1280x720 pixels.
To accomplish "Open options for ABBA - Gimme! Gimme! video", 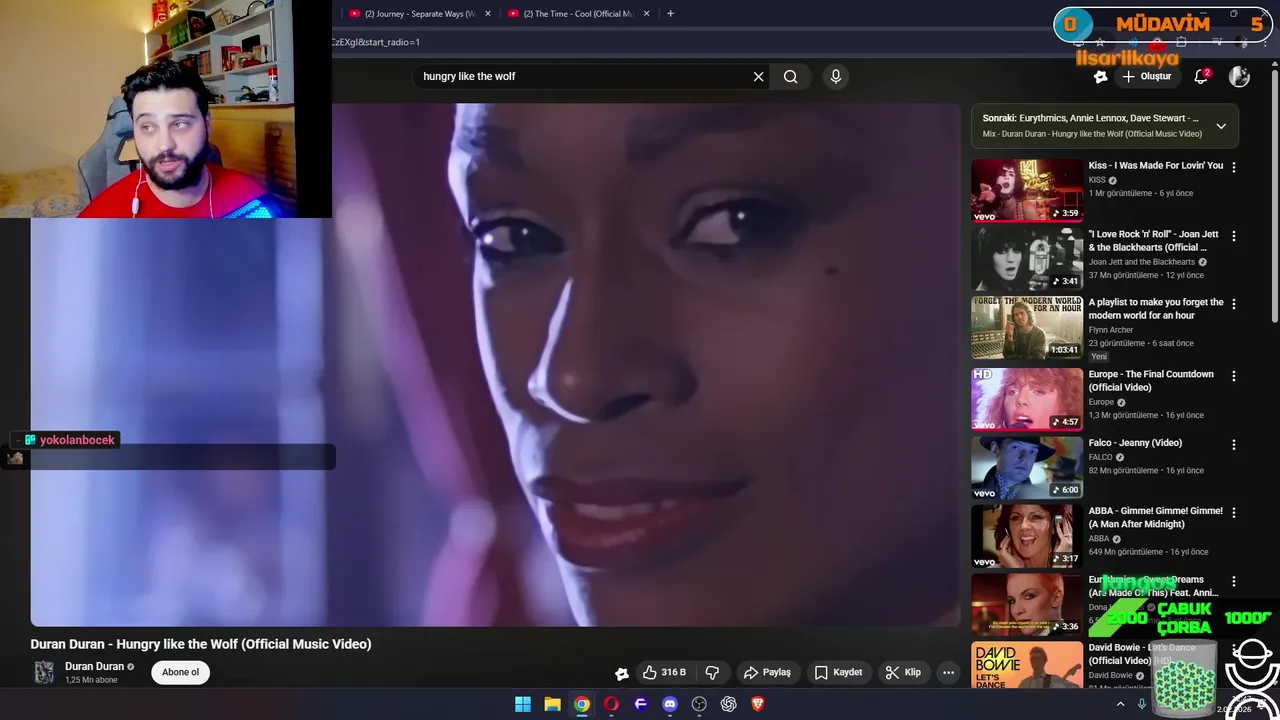I will click(x=1233, y=512).
